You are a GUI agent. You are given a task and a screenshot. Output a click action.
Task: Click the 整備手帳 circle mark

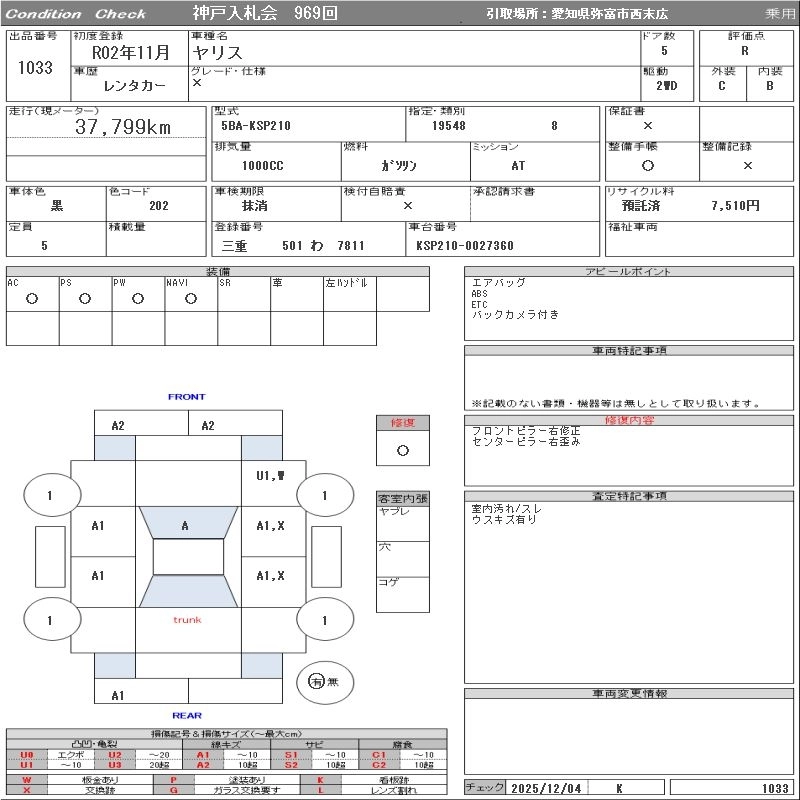click(x=648, y=165)
